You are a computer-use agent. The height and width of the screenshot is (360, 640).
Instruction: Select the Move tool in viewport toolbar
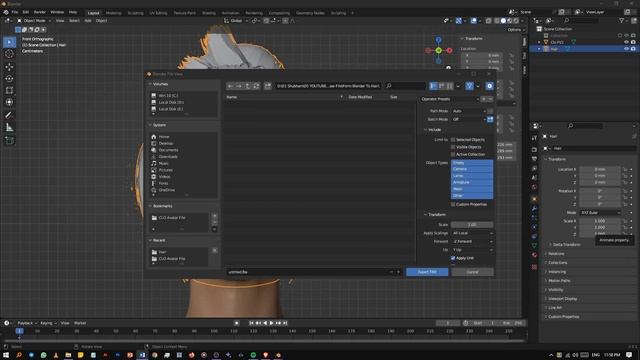[x=9, y=67]
